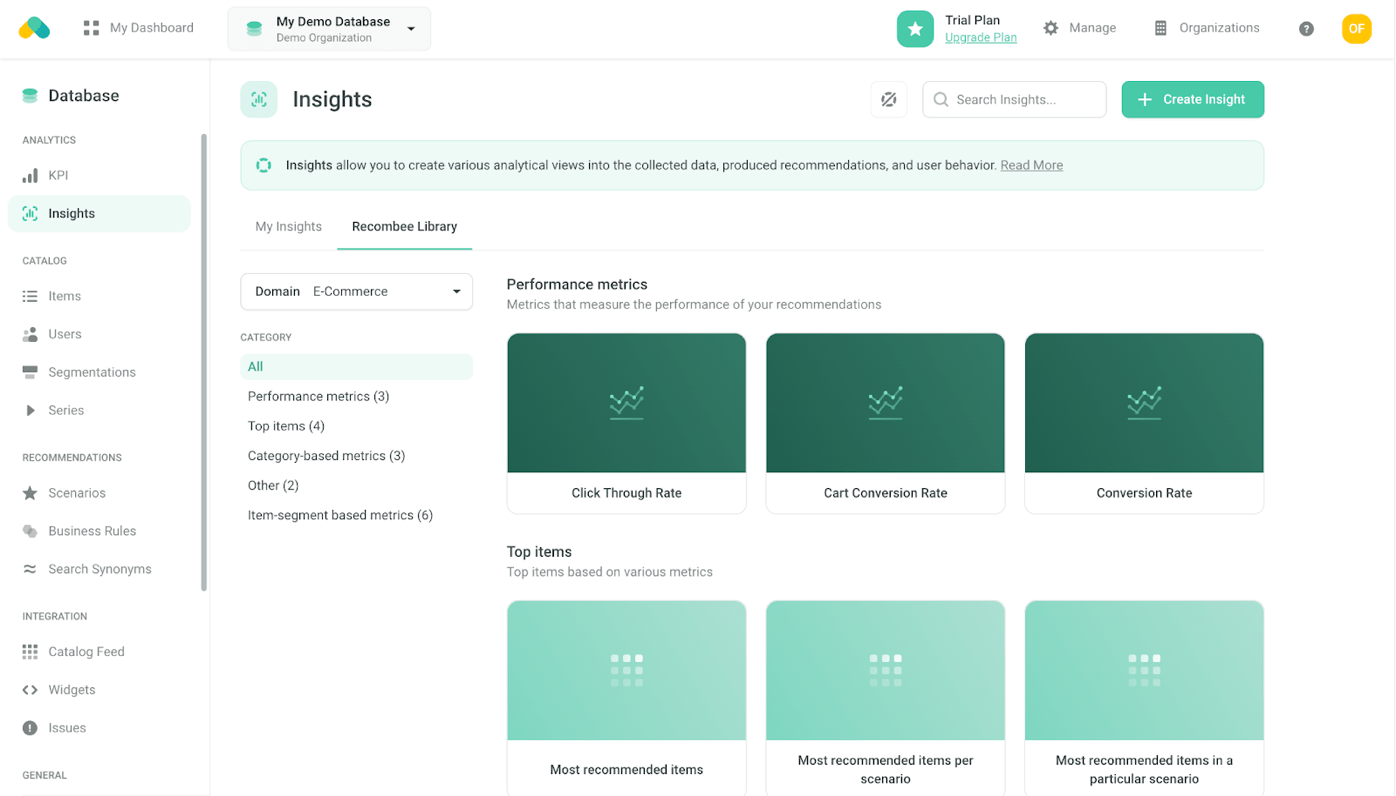Follow the Upgrade Plan link
The image size is (1396, 796).
click(980, 38)
